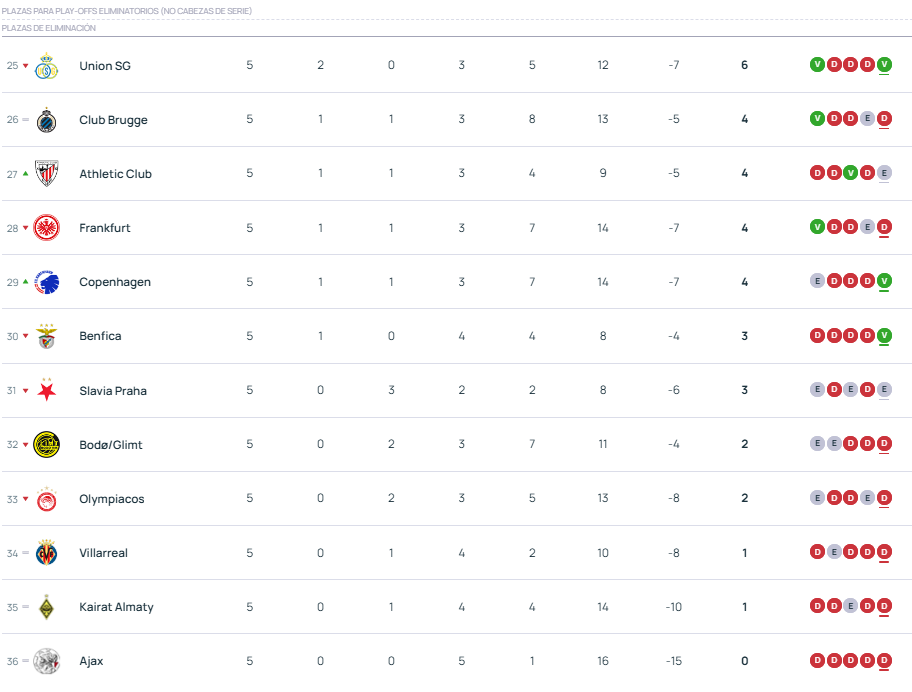Click the Frankfurt eagle crest

click(46, 228)
